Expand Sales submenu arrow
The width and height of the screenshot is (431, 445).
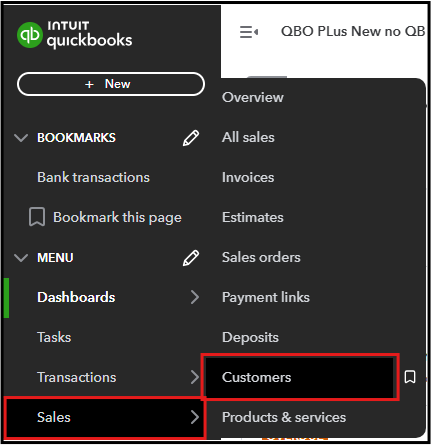(195, 417)
